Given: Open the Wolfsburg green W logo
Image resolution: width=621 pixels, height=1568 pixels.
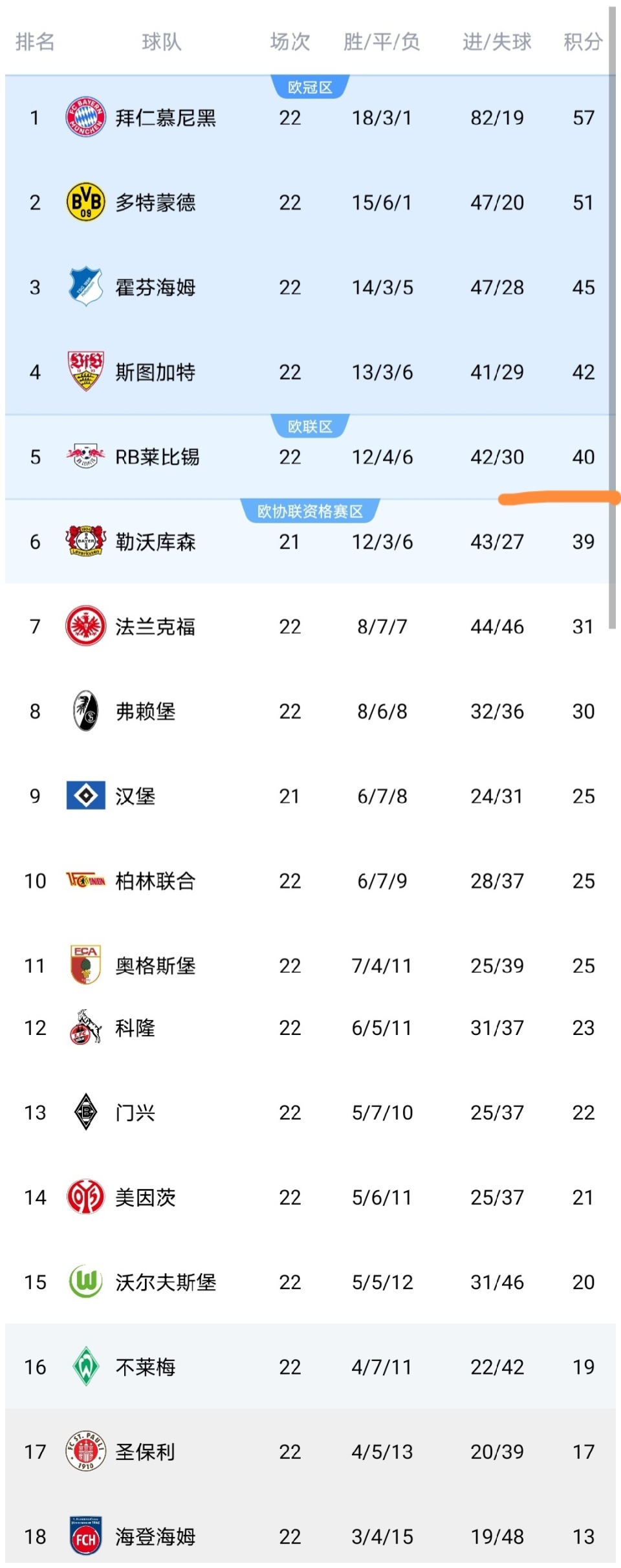Looking at the screenshot, I should (85, 1282).
